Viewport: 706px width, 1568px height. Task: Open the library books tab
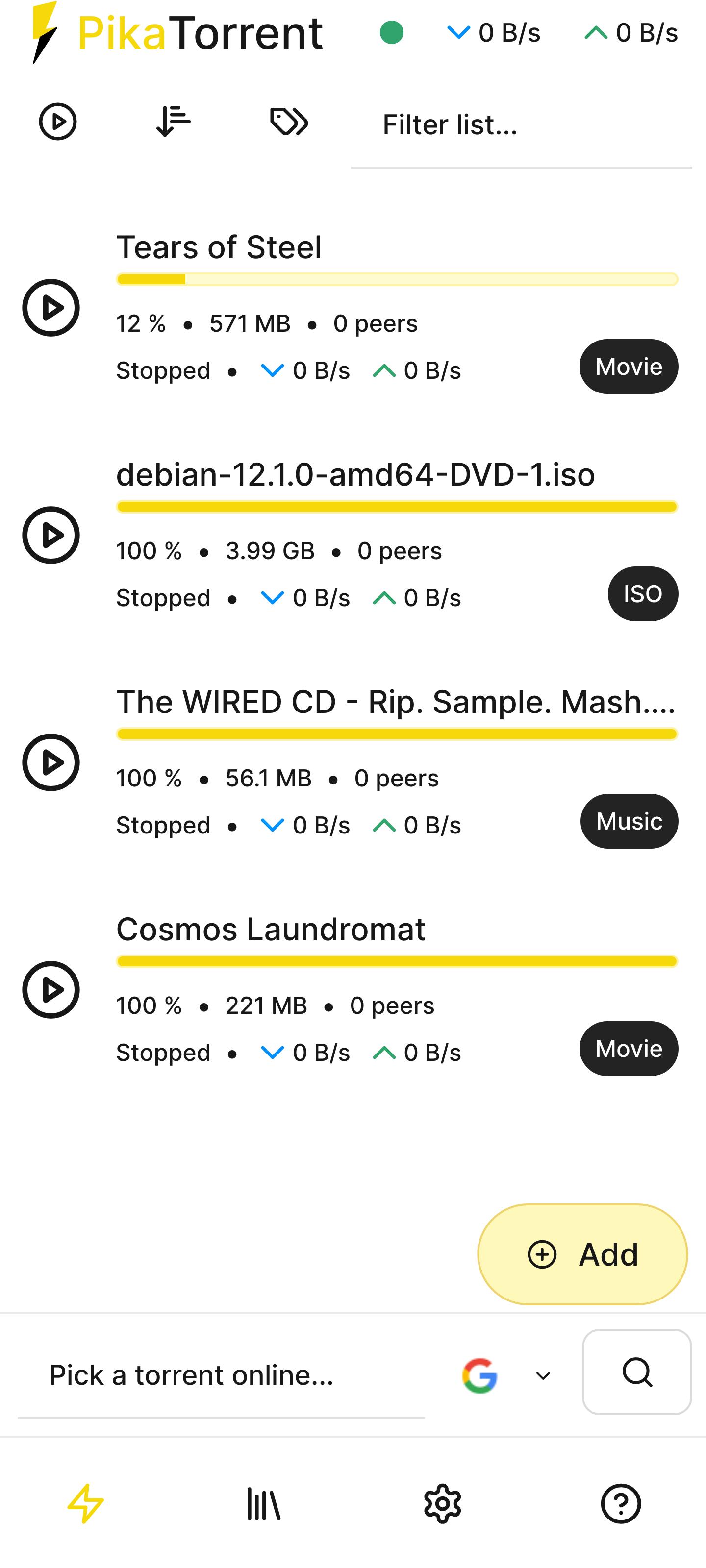tap(264, 1503)
